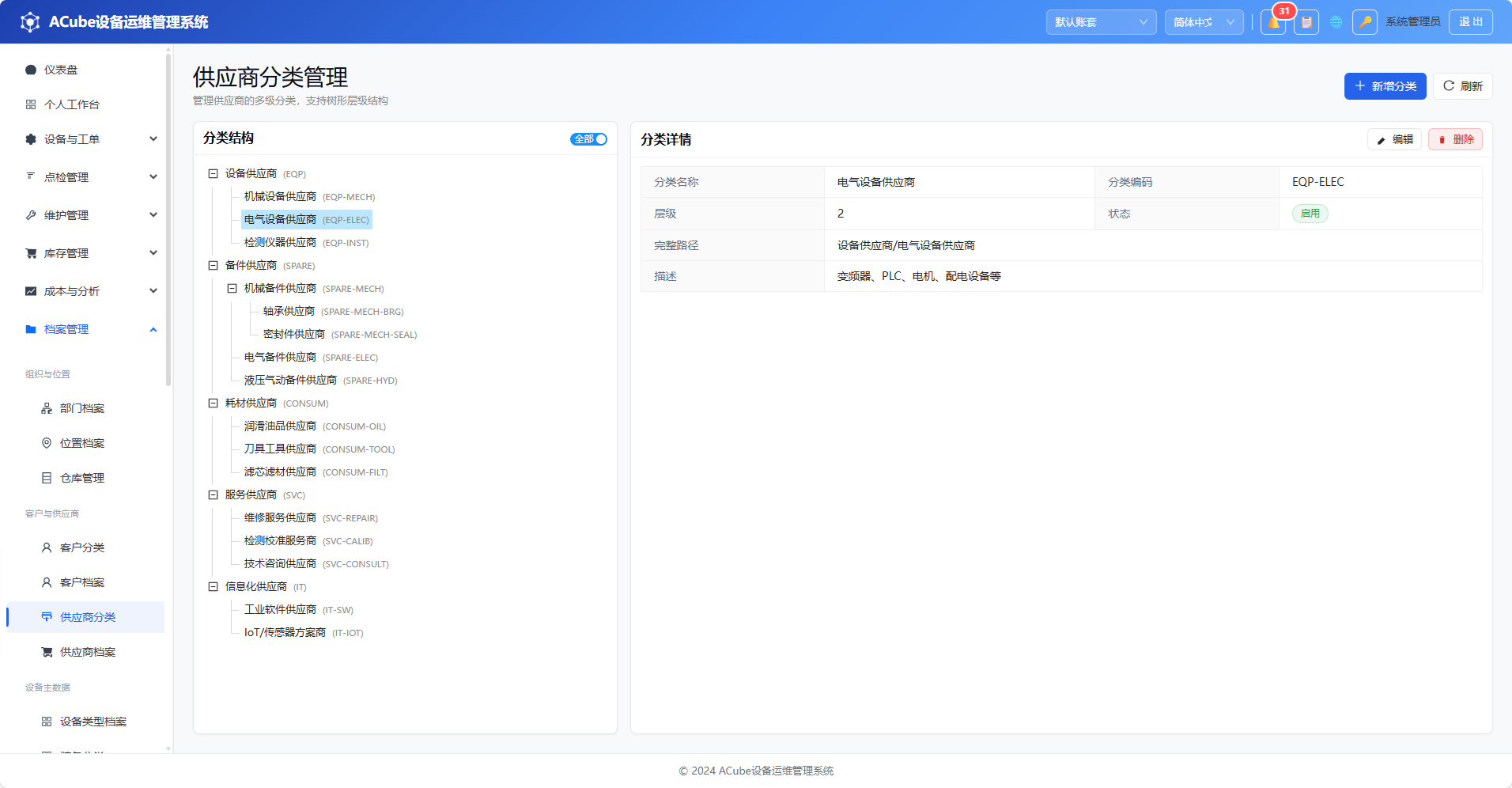
Task: Click the 成本与分析 chart icon
Action: coord(31,291)
